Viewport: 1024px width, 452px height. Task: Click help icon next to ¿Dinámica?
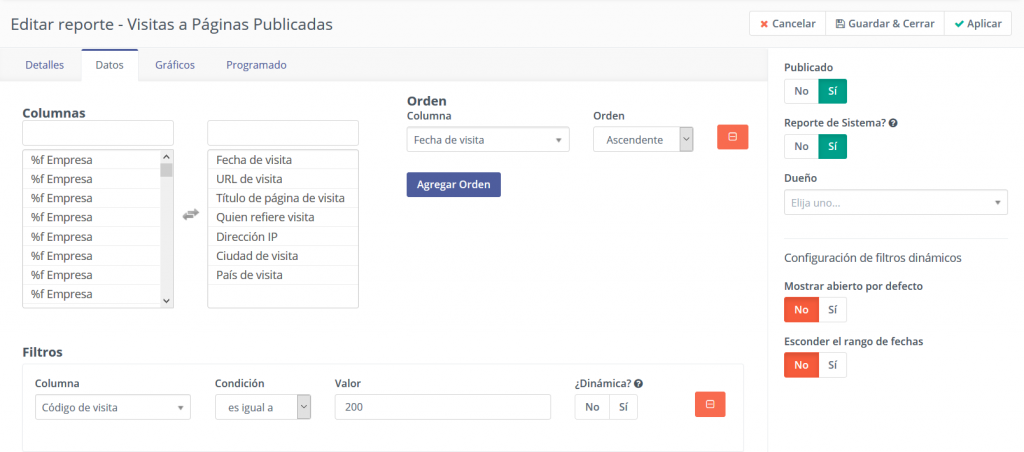(x=638, y=383)
